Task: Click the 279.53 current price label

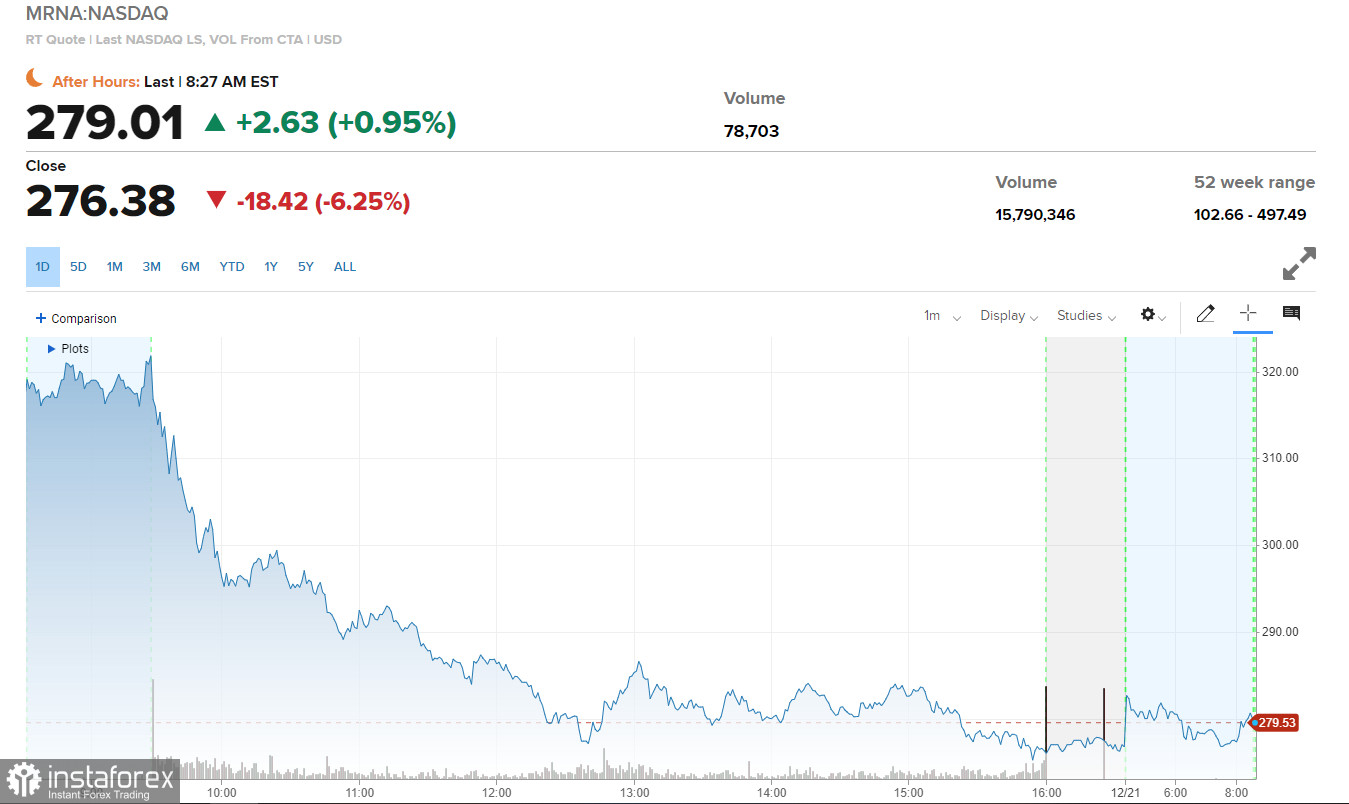Action: coord(1275,723)
